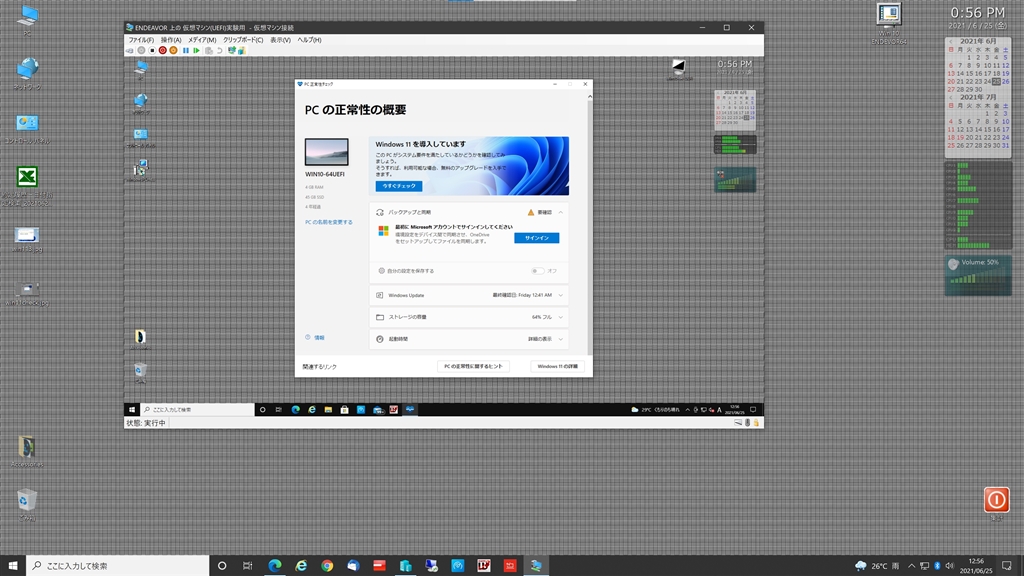The image size is (1024, 576).
Task: Show hidden tray icons on host taskbar
Action: click(912, 566)
